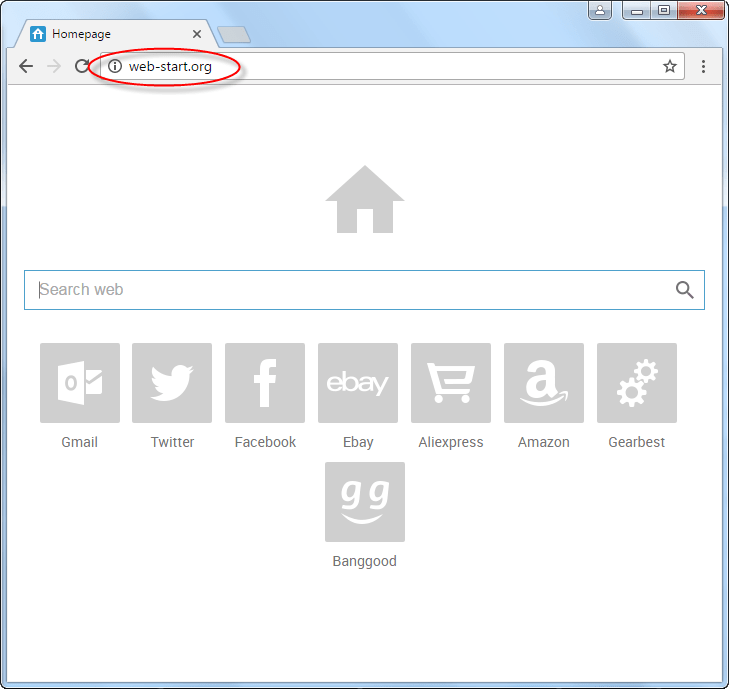The image size is (729, 689).
Task: Click the Facebook text label
Action: tap(265, 442)
